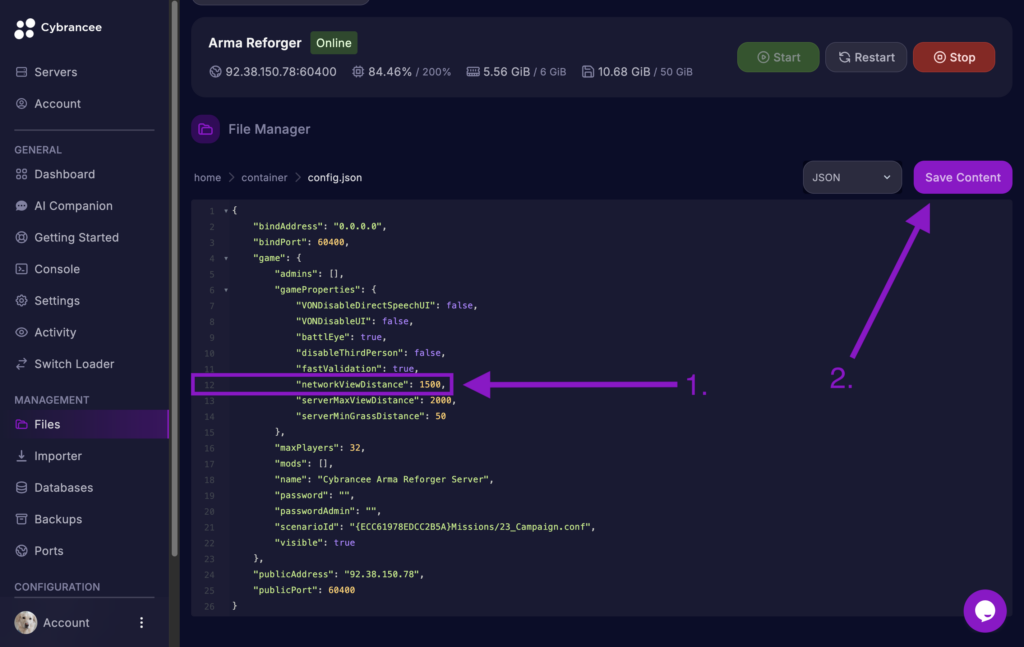
Task: Collapse the "game" block fold arrow
Action: (226, 259)
